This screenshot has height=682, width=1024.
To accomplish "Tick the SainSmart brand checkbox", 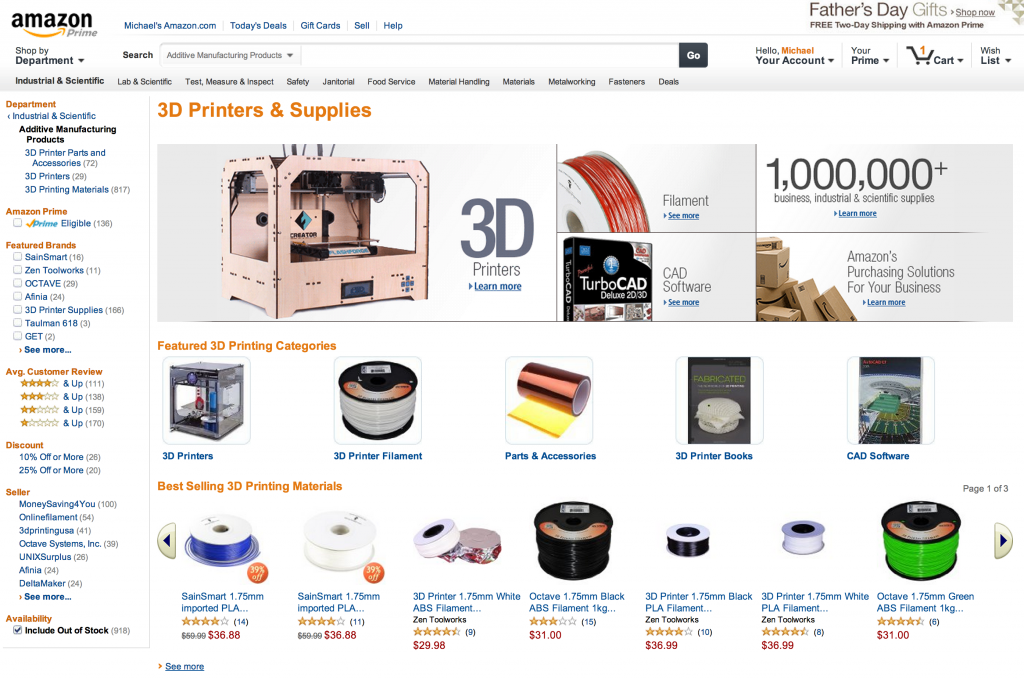I will pos(18,257).
